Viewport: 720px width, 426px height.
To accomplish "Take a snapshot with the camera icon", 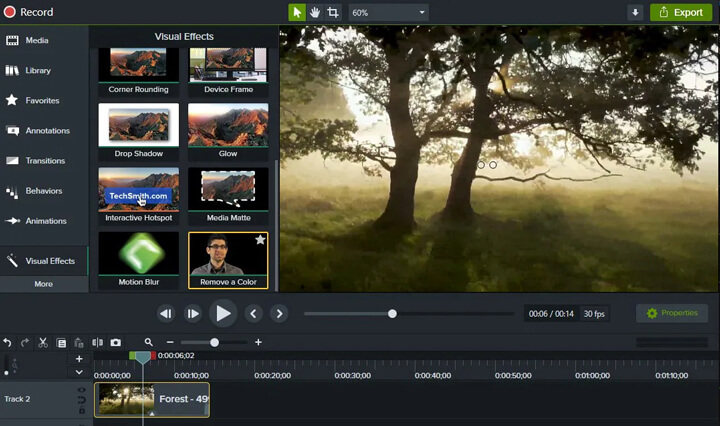I will point(116,342).
